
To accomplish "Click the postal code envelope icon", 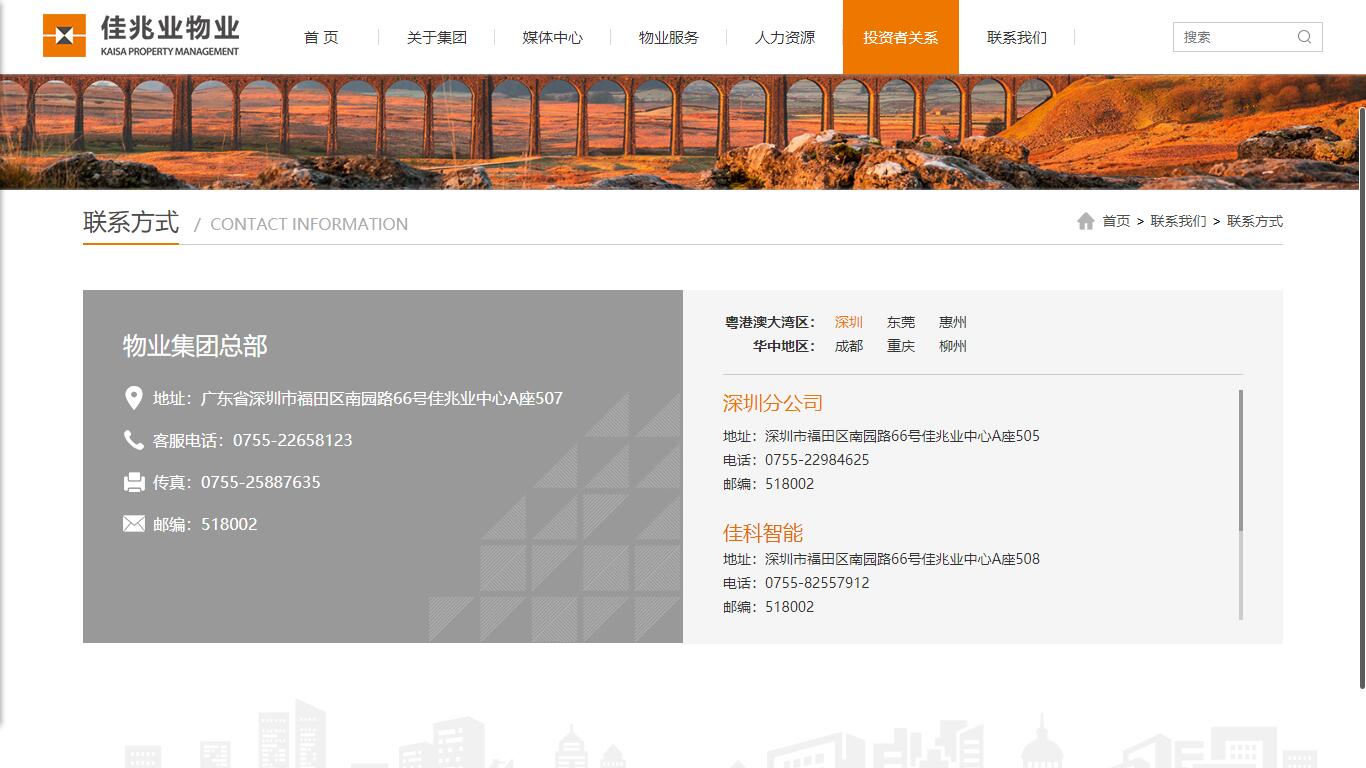I will 134,524.
